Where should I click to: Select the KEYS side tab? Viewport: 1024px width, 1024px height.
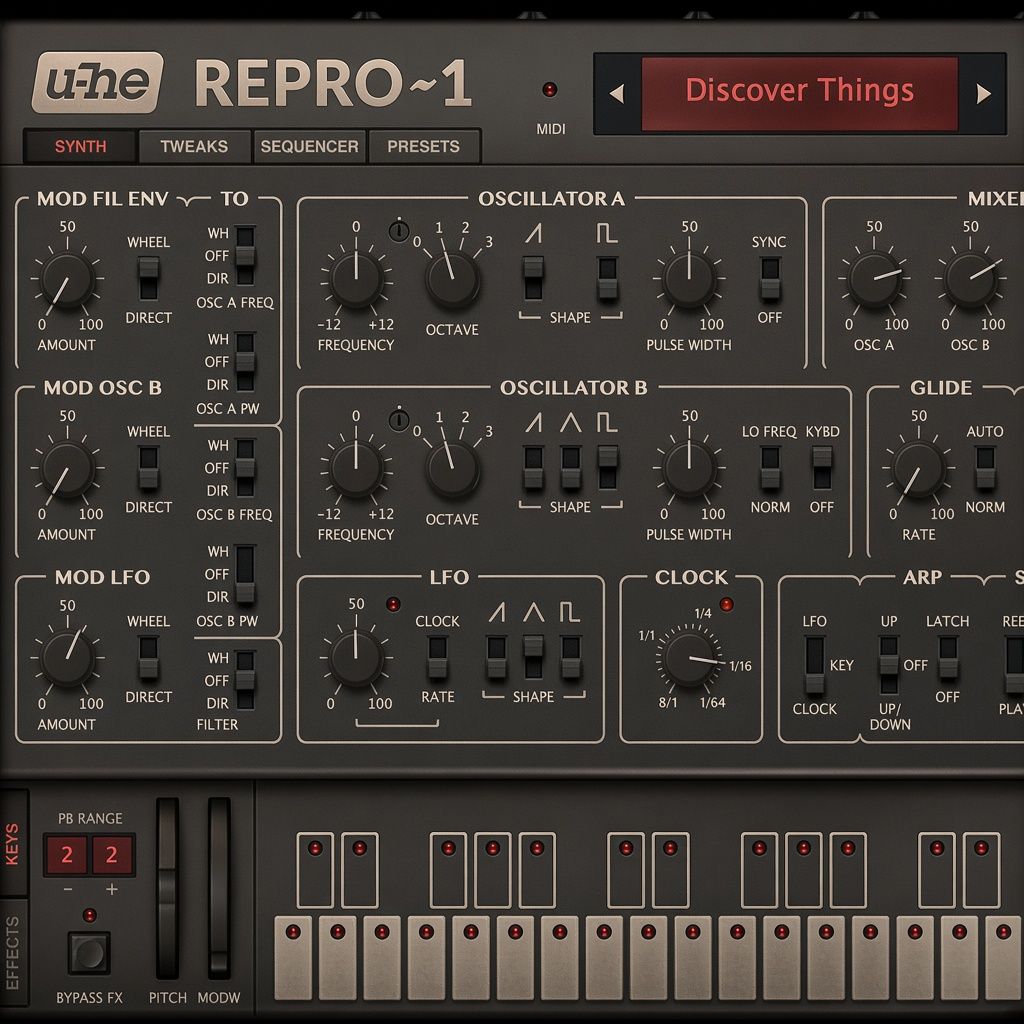coord(13,844)
